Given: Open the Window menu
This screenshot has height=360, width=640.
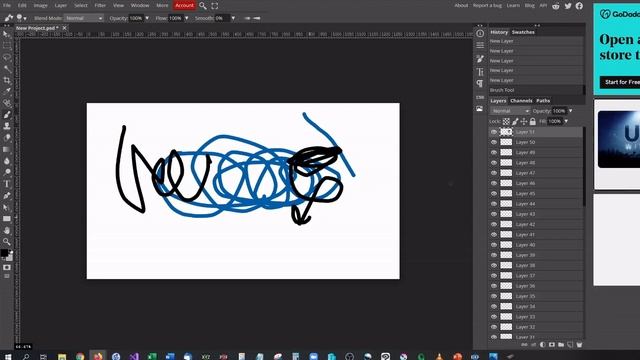Looking at the screenshot, I should 140,6.
